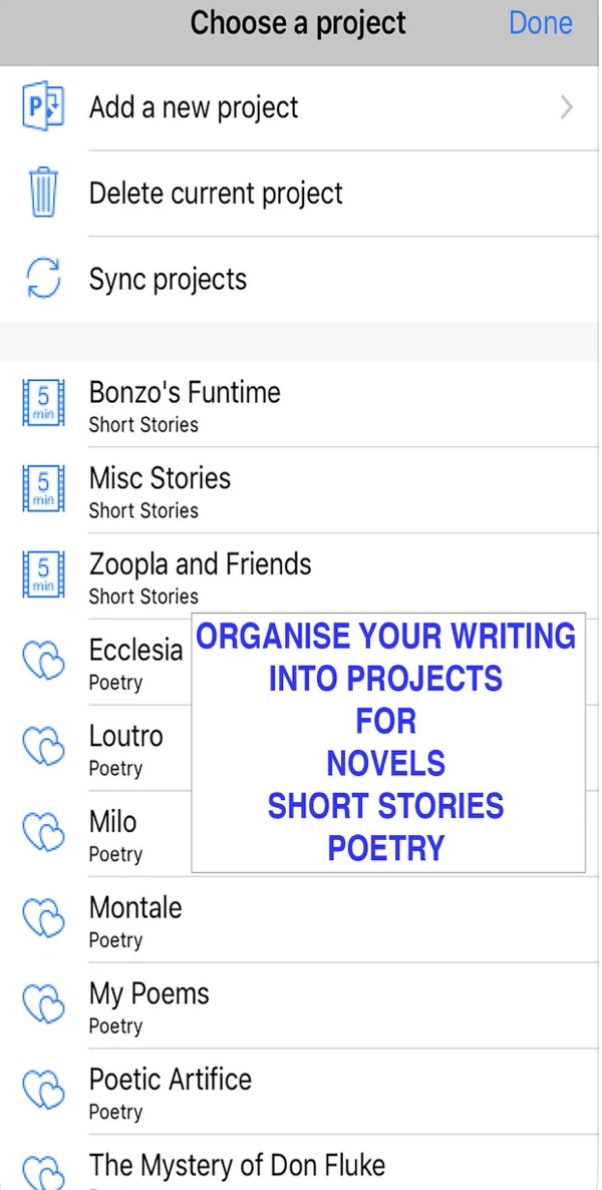Select Sync projects option
The width and height of the screenshot is (602, 1190).
coord(168,279)
